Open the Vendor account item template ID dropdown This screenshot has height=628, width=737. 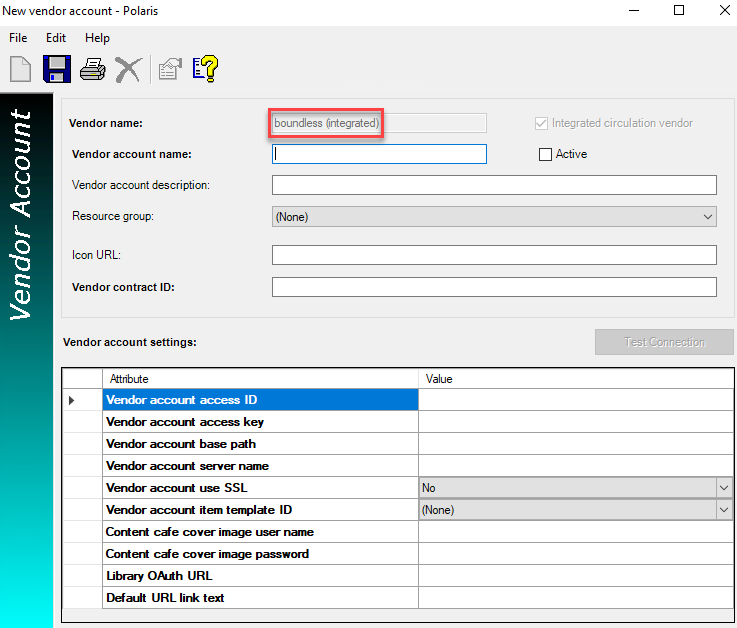(x=724, y=510)
